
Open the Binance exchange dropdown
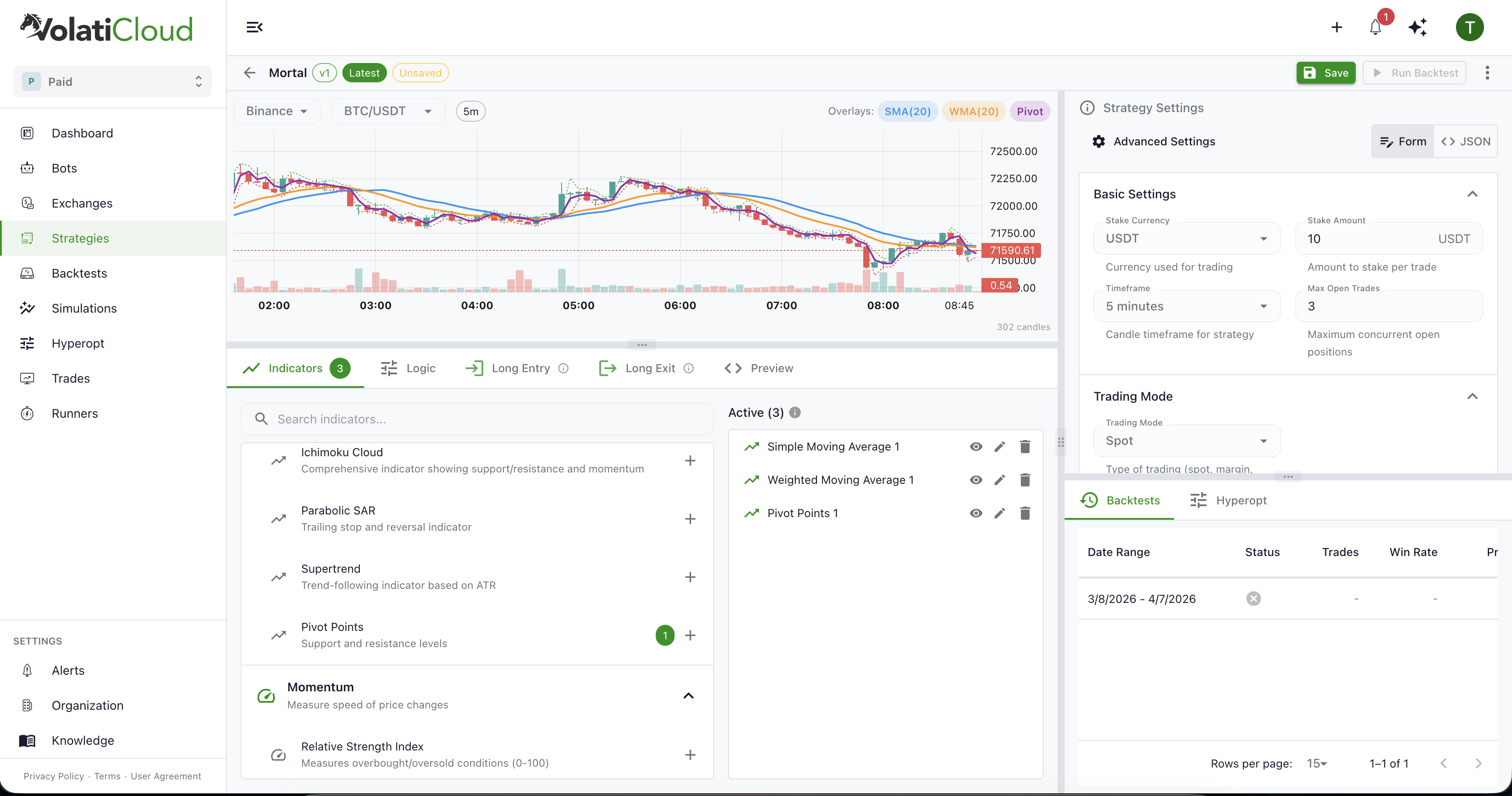[277, 110]
